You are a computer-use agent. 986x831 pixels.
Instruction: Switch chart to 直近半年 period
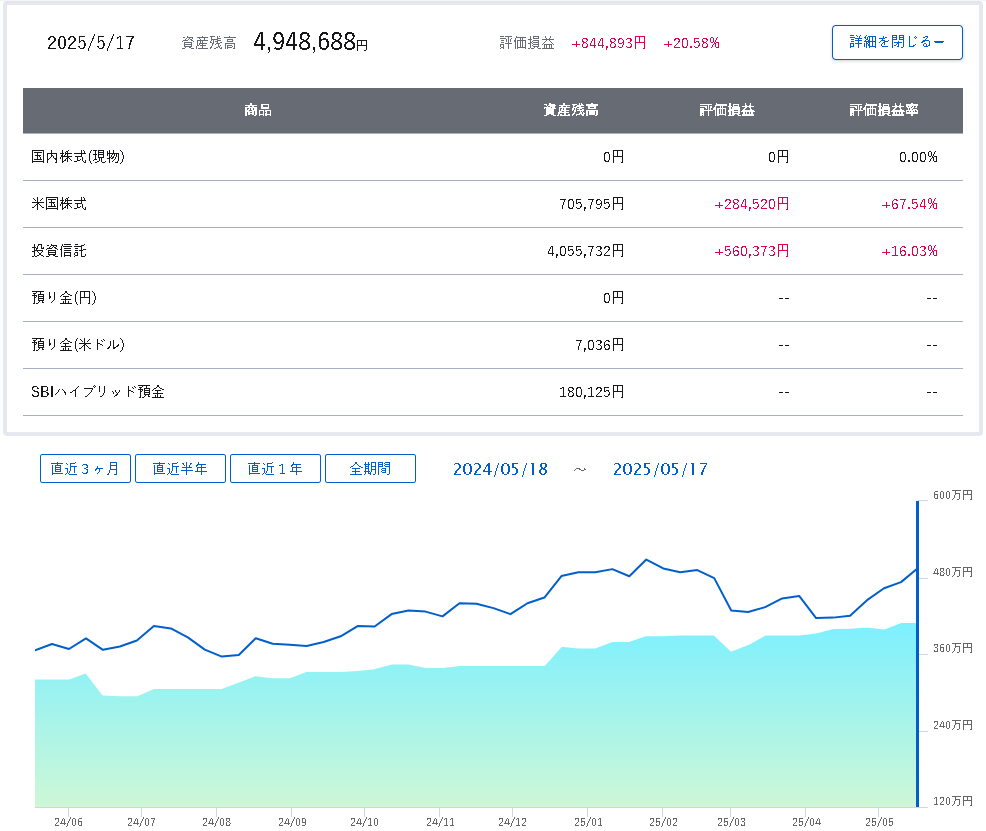(x=180, y=468)
